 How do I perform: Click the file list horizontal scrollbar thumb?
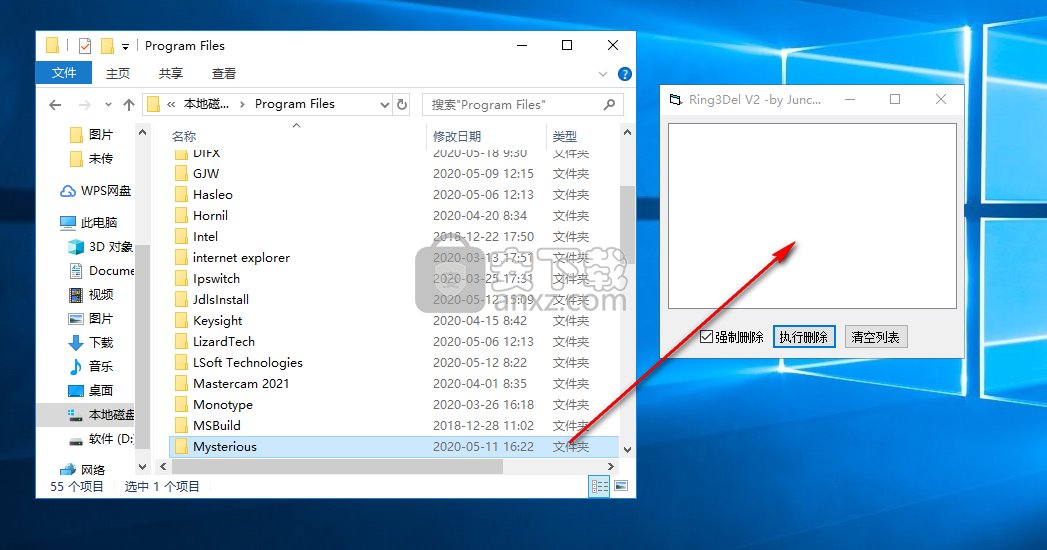click(x=337, y=467)
